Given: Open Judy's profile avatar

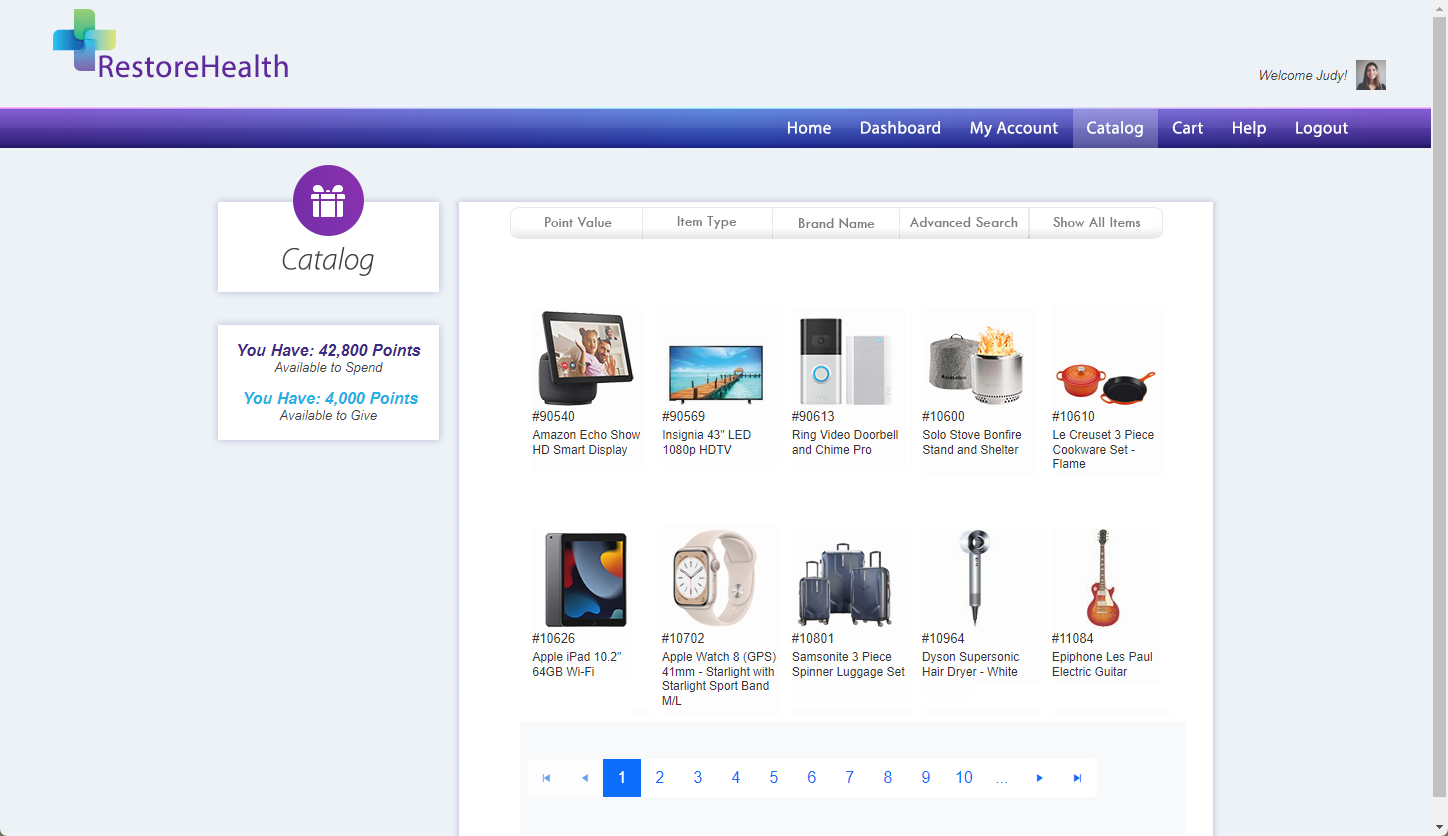Looking at the screenshot, I should pos(1371,75).
